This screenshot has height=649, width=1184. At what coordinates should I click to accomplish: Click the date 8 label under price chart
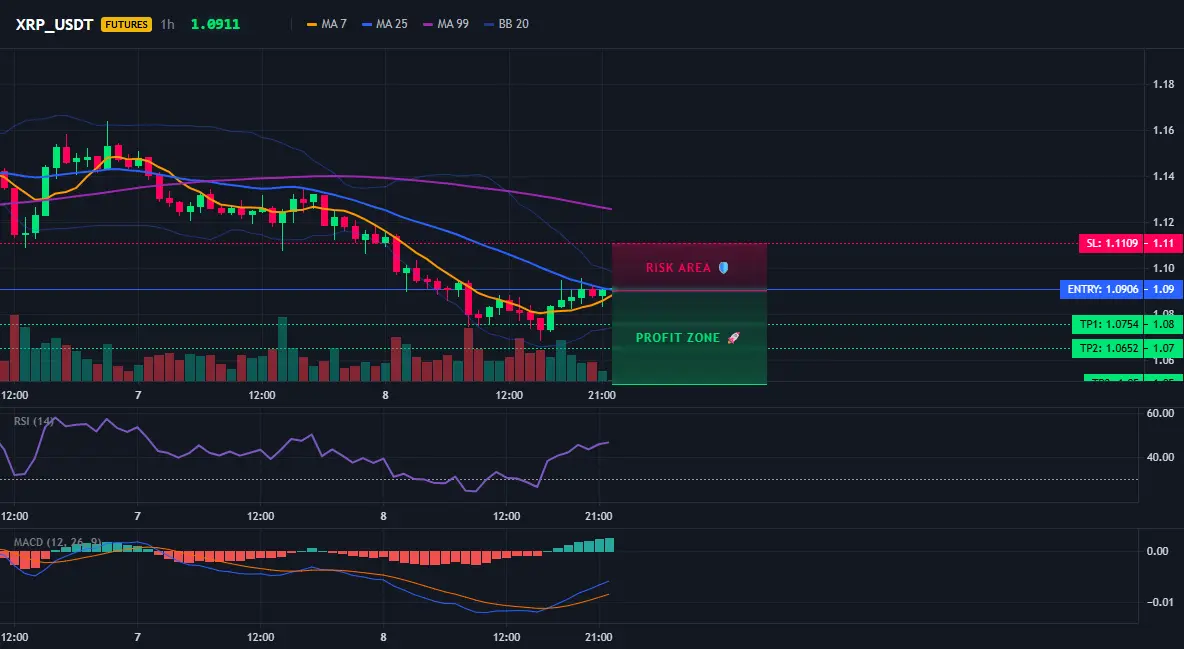click(x=385, y=395)
